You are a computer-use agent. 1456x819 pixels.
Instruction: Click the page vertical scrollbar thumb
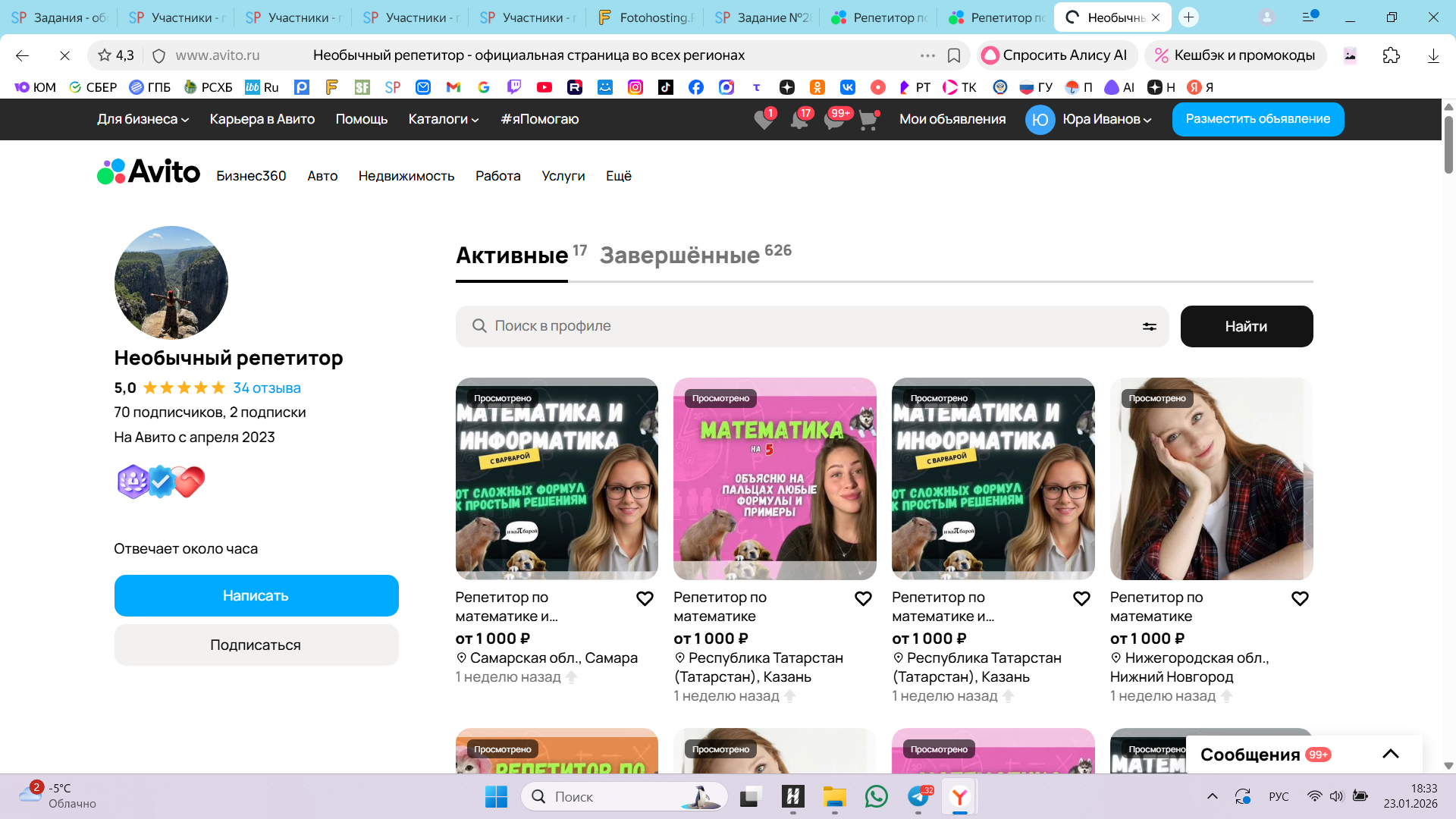point(1448,144)
